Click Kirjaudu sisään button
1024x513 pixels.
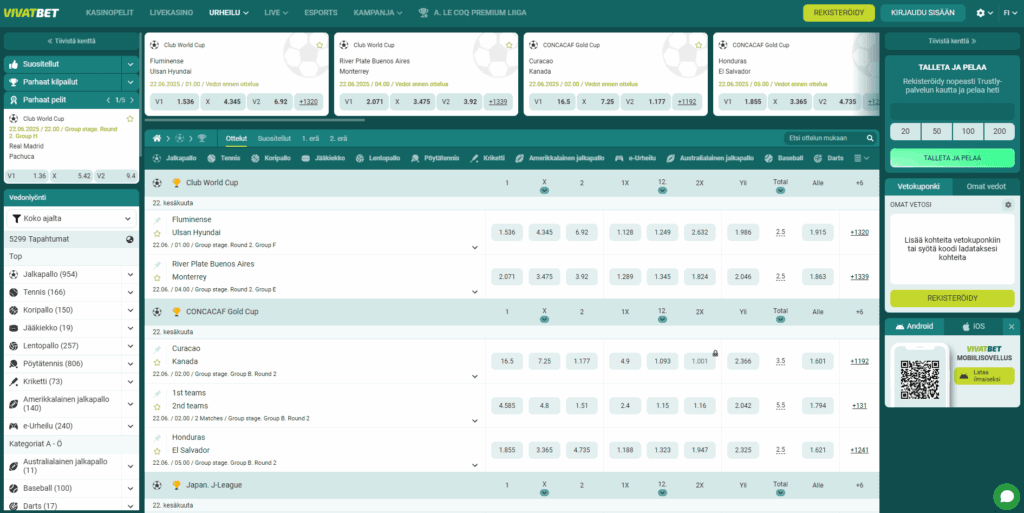click(x=921, y=12)
